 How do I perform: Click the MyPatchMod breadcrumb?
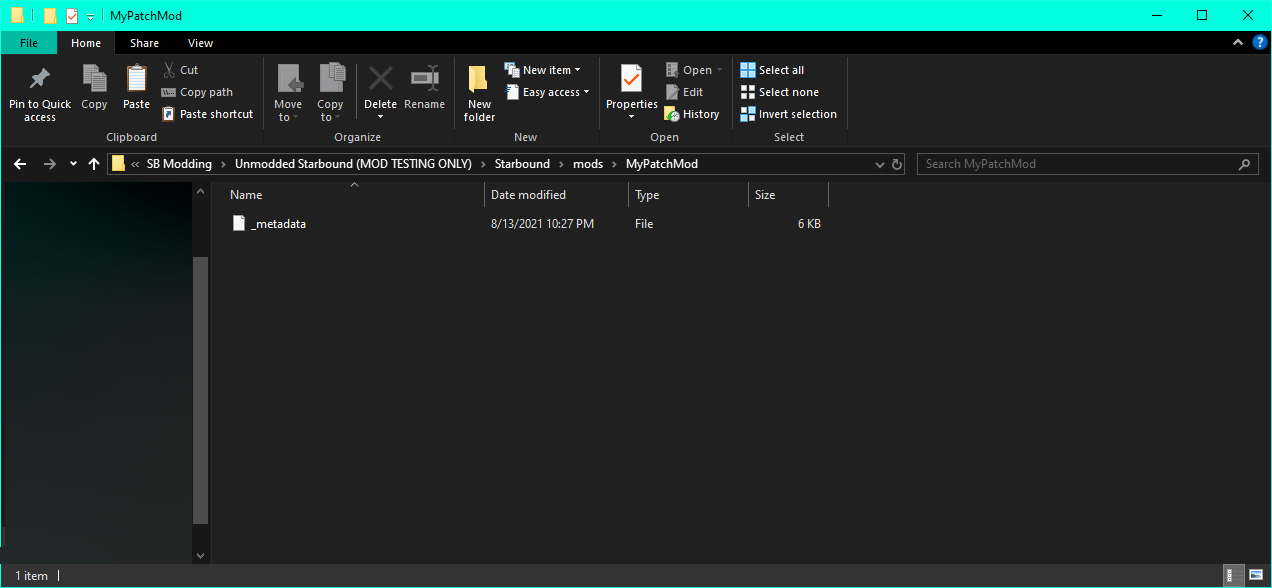(662, 164)
